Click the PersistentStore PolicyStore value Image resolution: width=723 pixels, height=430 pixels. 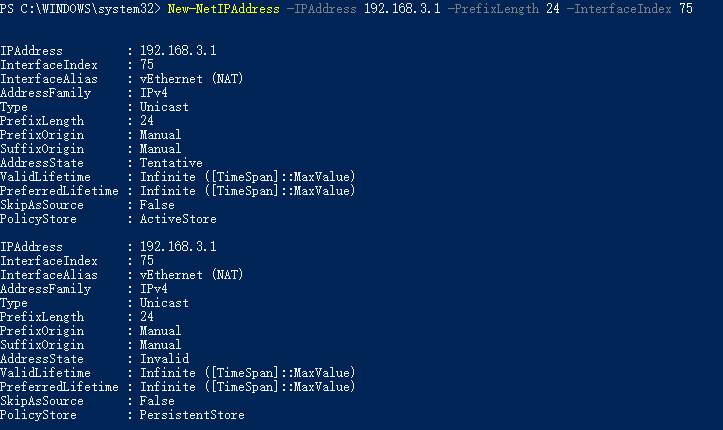click(x=192, y=415)
